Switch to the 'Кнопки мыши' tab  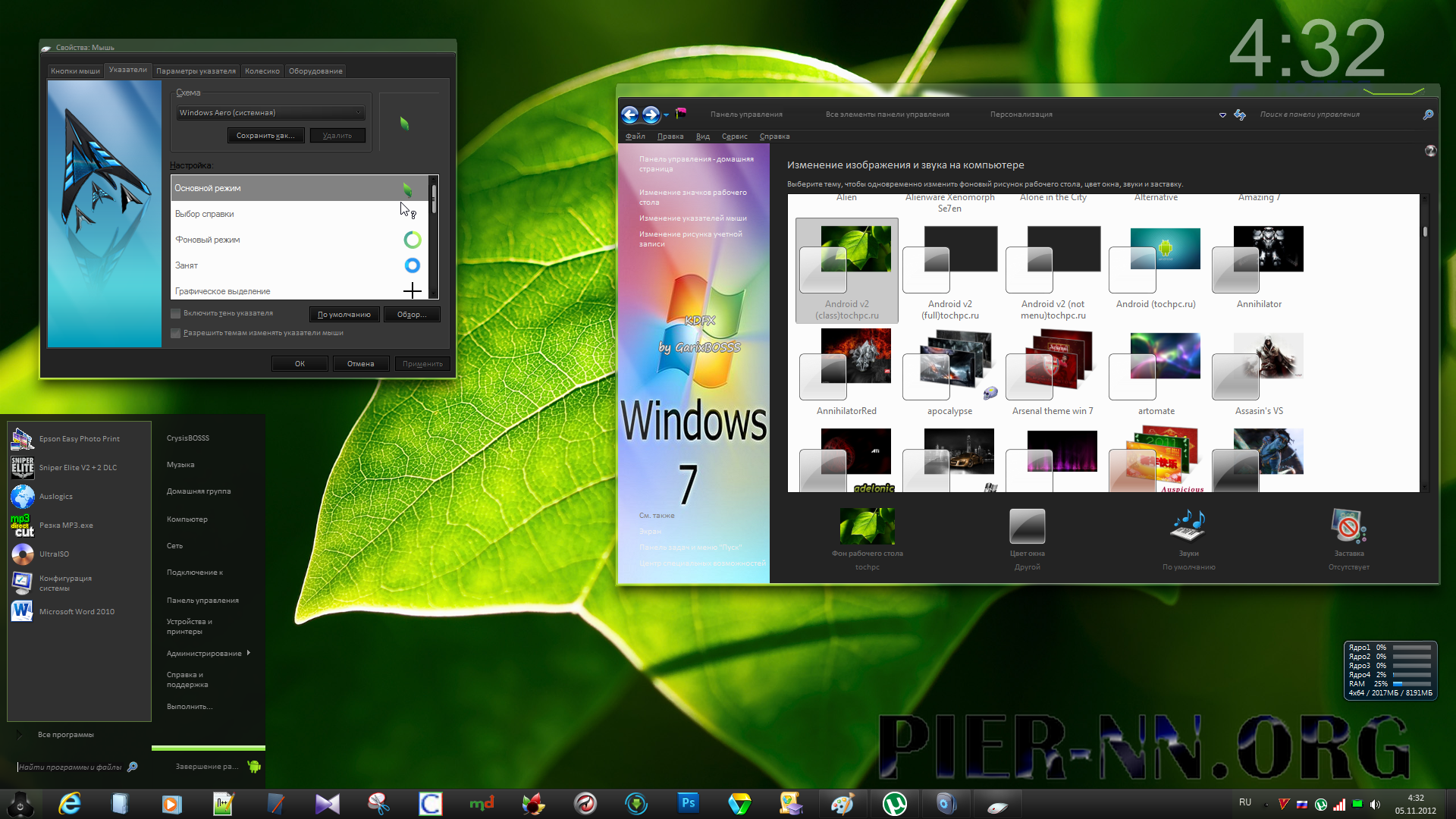click(x=75, y=71)
